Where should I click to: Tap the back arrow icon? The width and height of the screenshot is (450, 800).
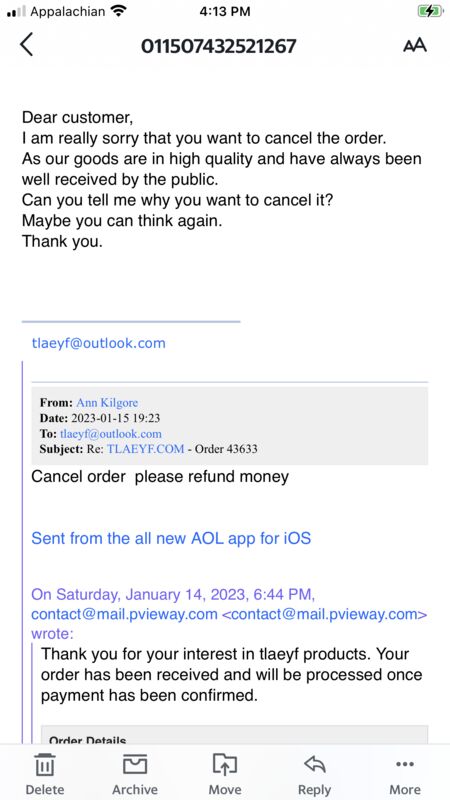(x=27, y=44)
